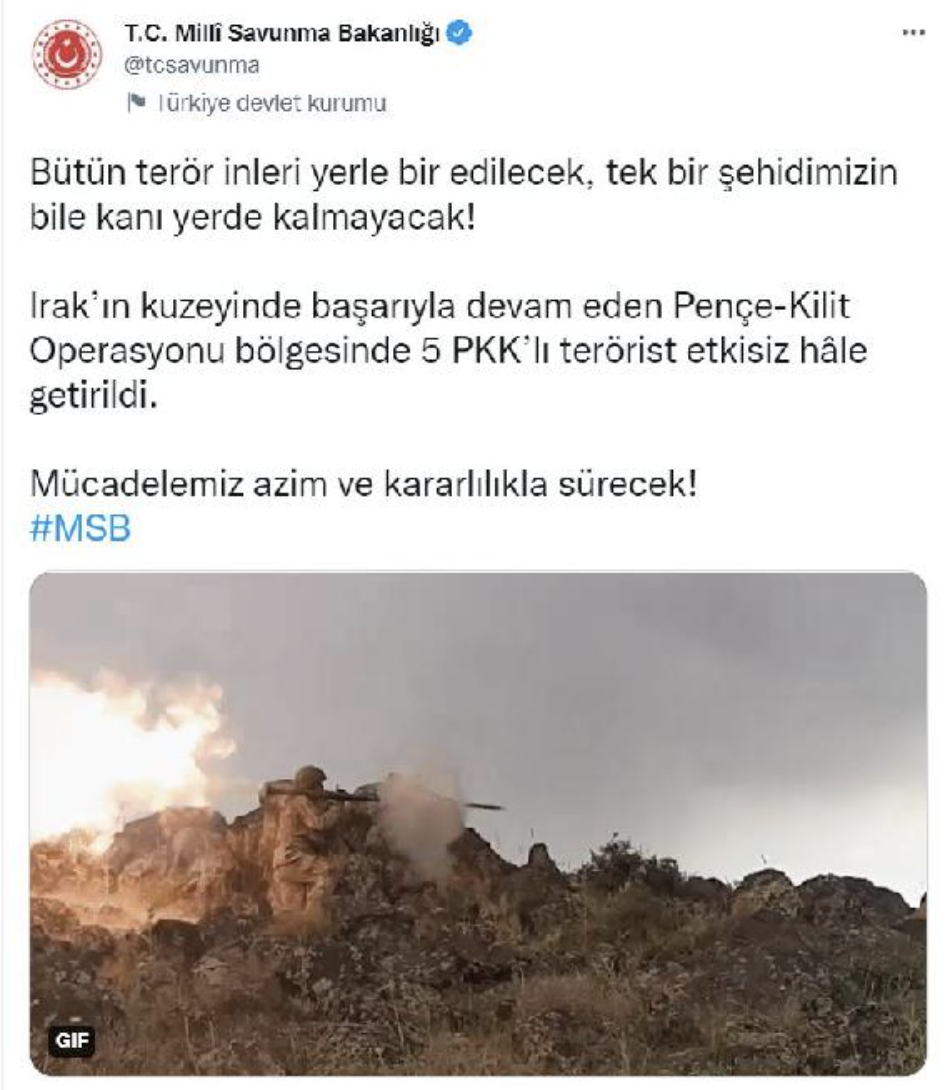Click the government flag icon

click(x=136, y=103)
